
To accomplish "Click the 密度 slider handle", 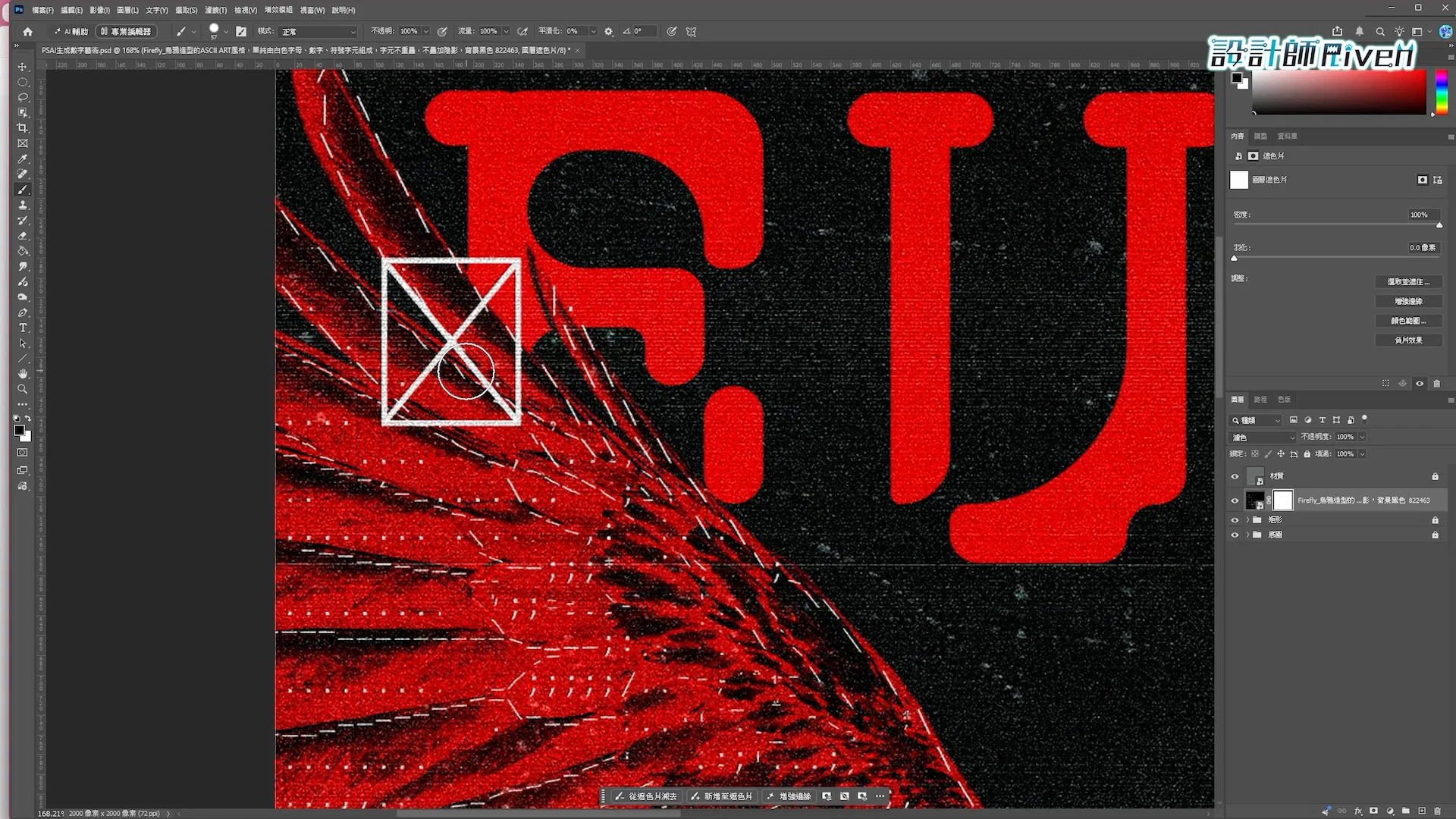I will pyautogui.click(x=1439, y=225).
